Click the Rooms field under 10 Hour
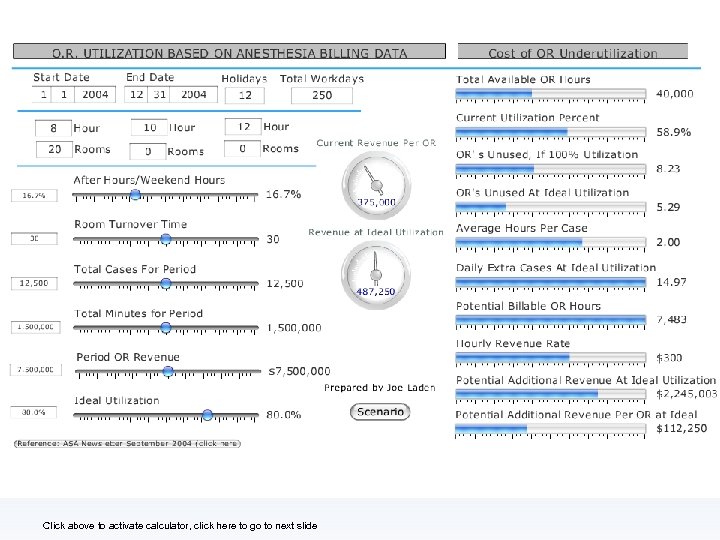720x540 pixels. pos(148,152)
